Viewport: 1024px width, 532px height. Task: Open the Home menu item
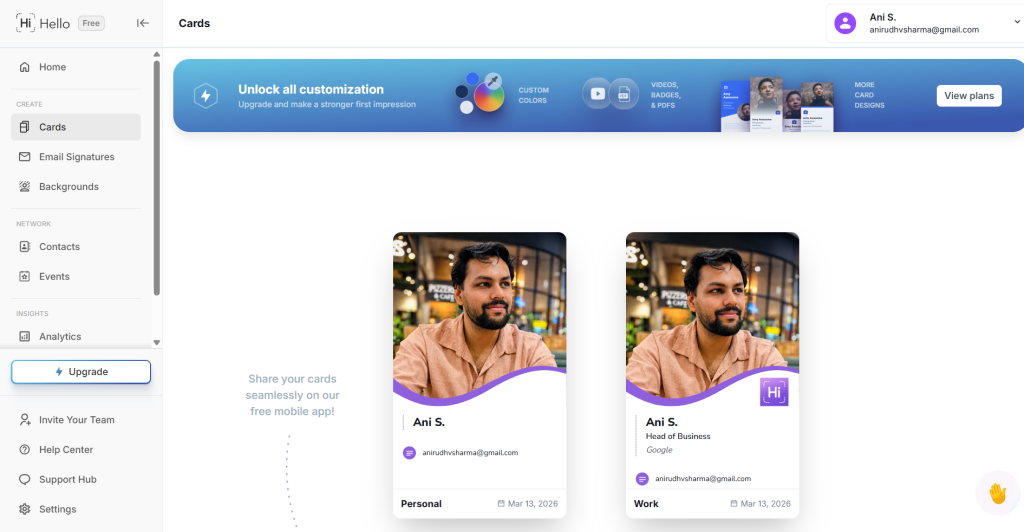tap(76, 67)
